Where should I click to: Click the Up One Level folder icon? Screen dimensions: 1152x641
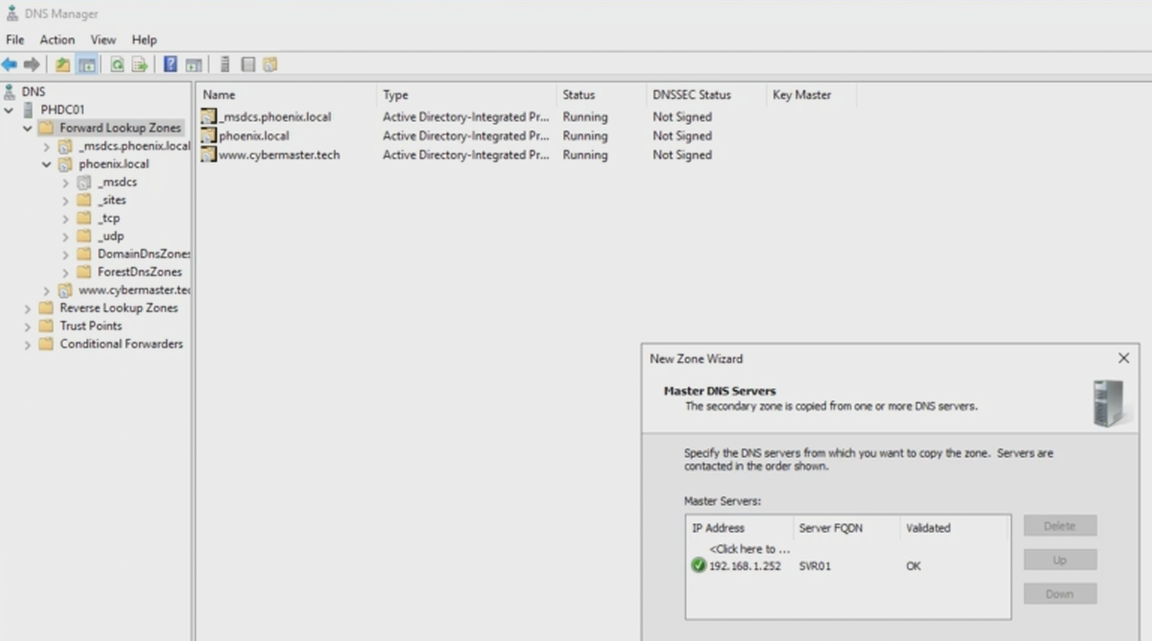tap(63, 65)
